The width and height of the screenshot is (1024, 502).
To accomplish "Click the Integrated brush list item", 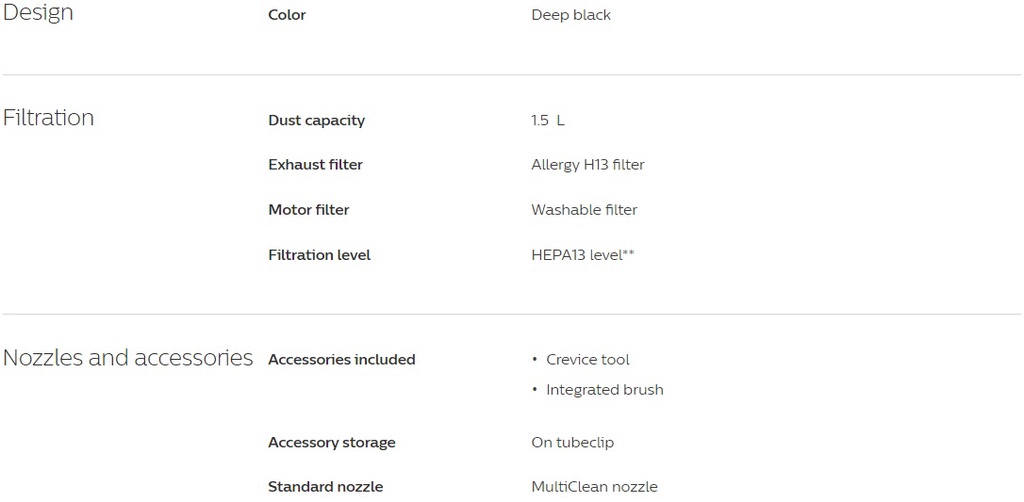I will 604,390.
